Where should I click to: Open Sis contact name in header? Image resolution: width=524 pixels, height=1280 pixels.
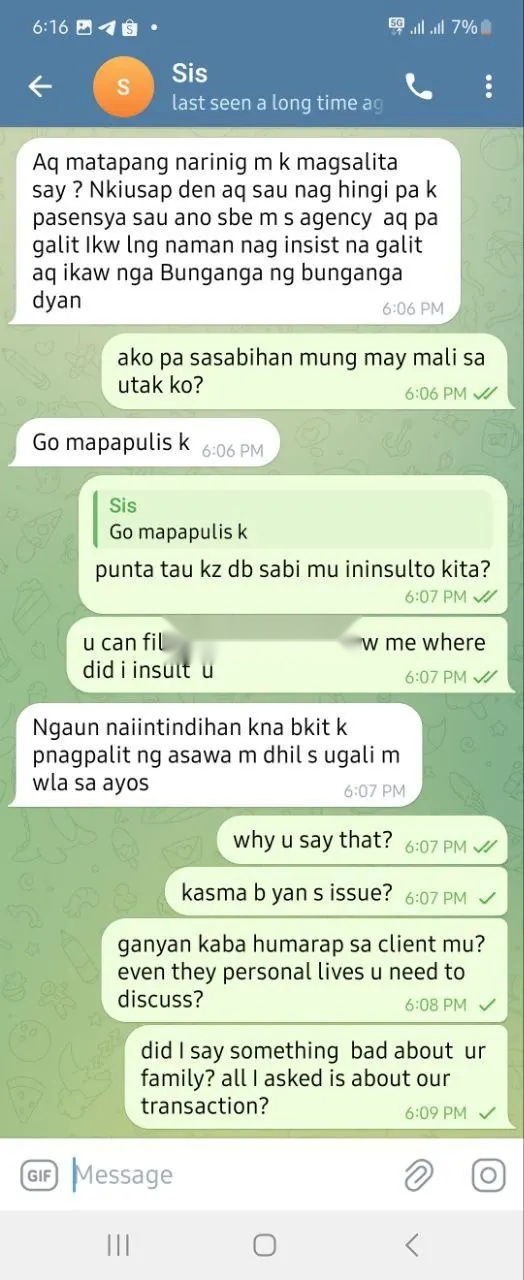(x=190, y=73)
